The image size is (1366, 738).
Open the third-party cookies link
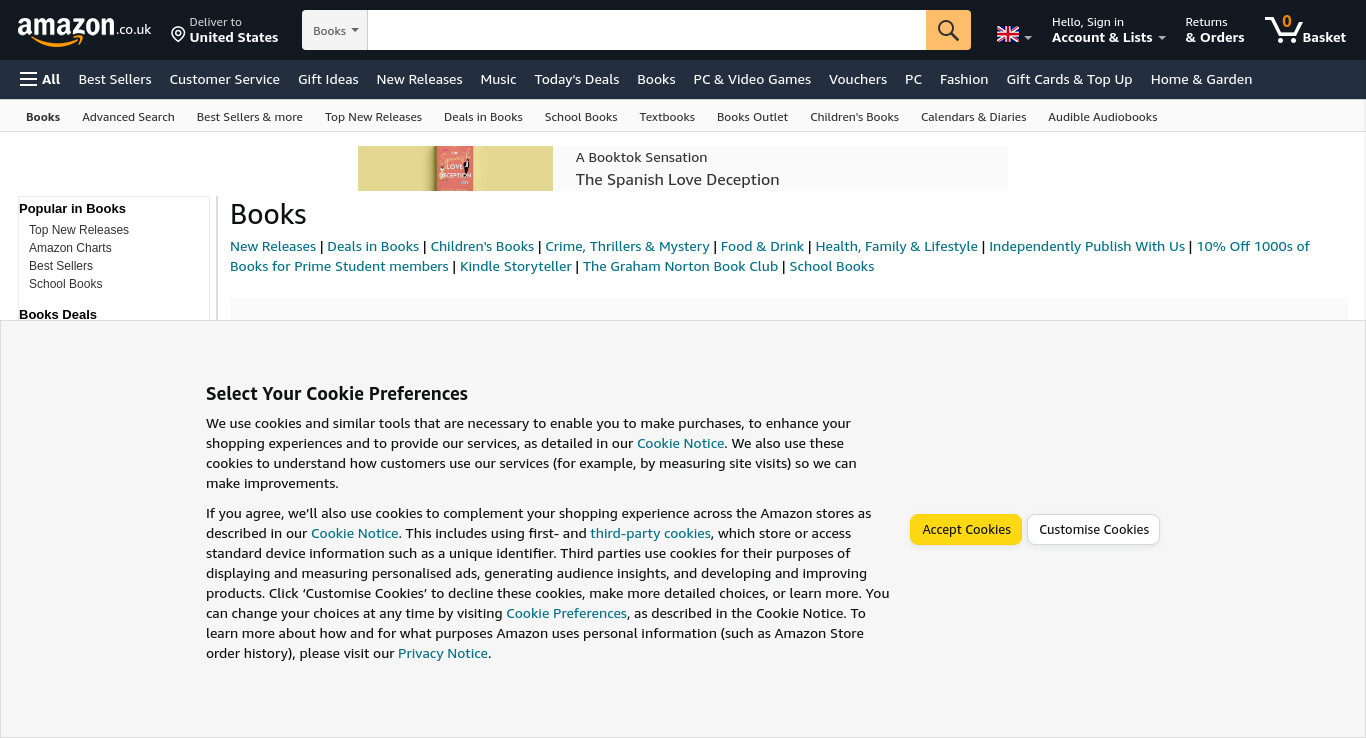coord(650,533)
